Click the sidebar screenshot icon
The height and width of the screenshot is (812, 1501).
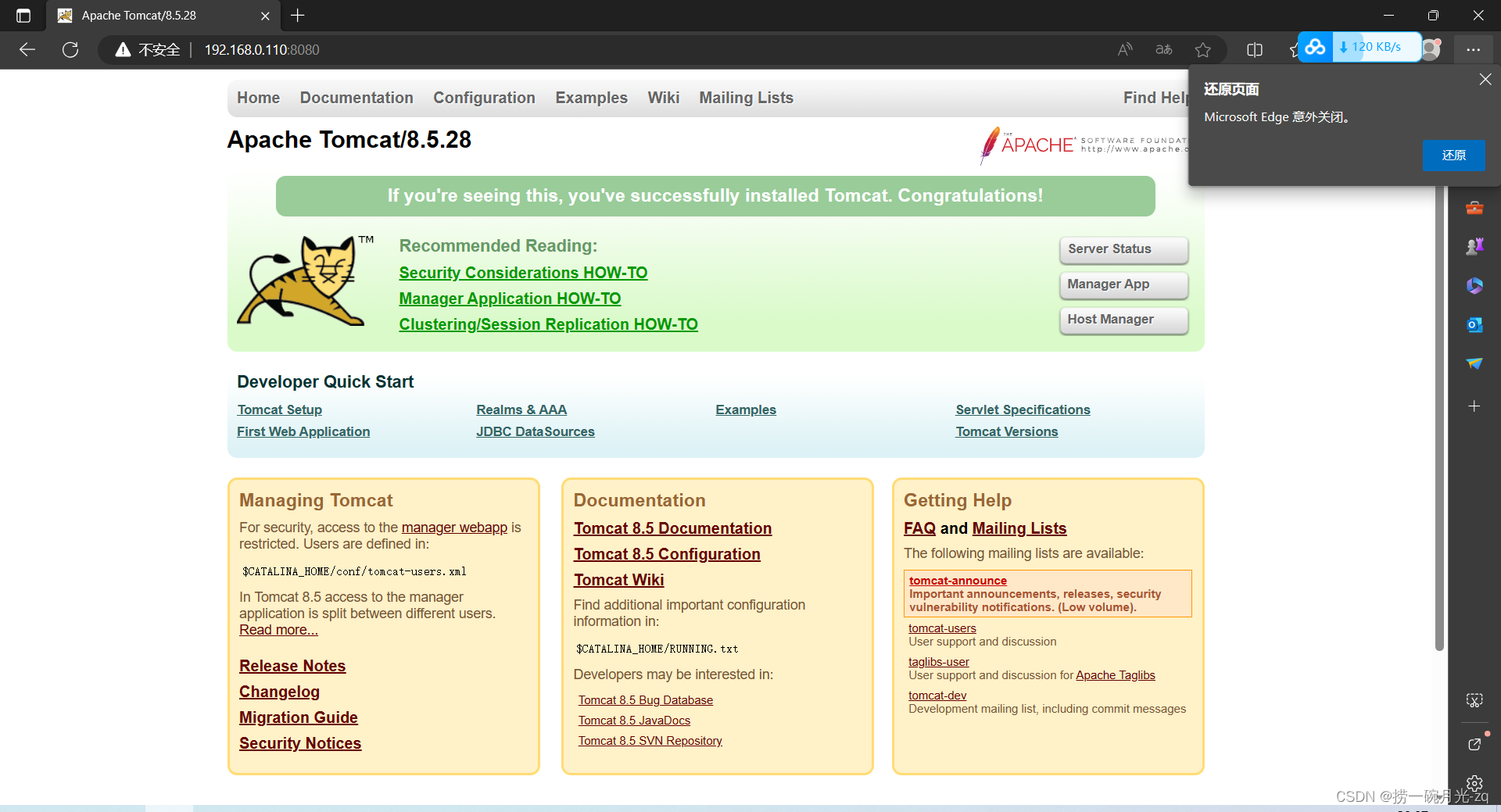(1474, 700)
